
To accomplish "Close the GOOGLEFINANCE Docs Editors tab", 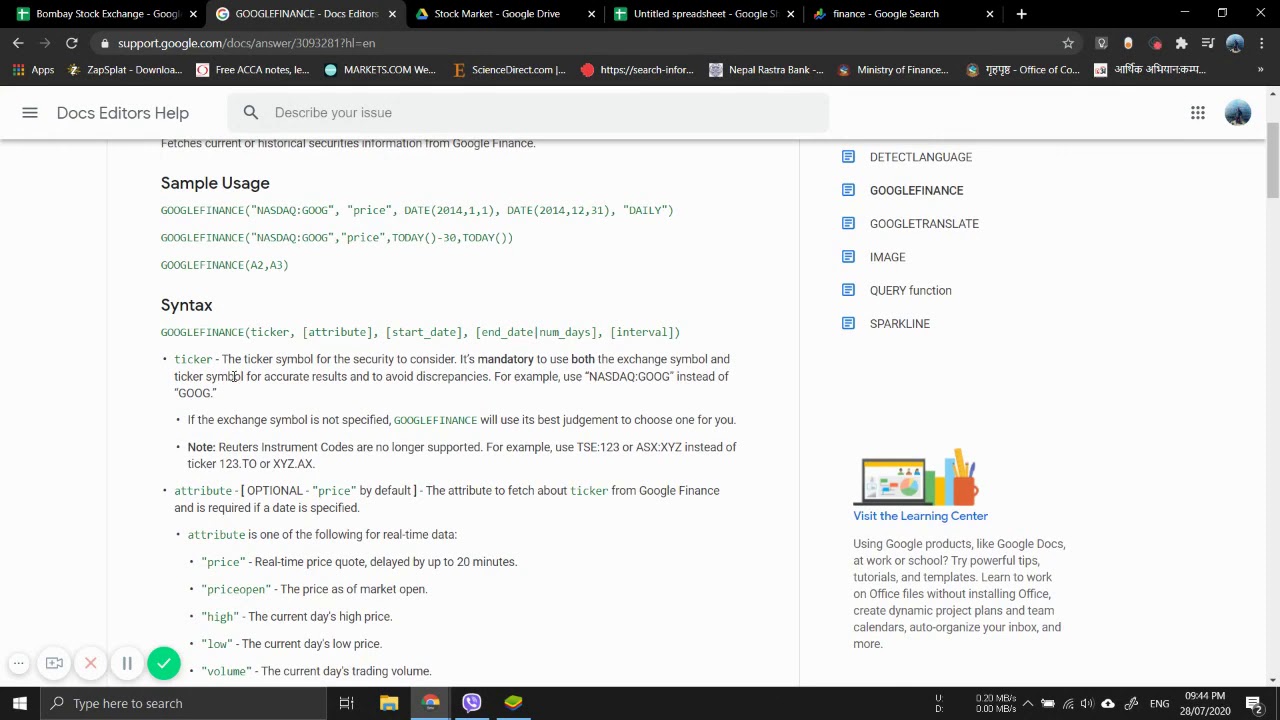I will tap(392, 14).
